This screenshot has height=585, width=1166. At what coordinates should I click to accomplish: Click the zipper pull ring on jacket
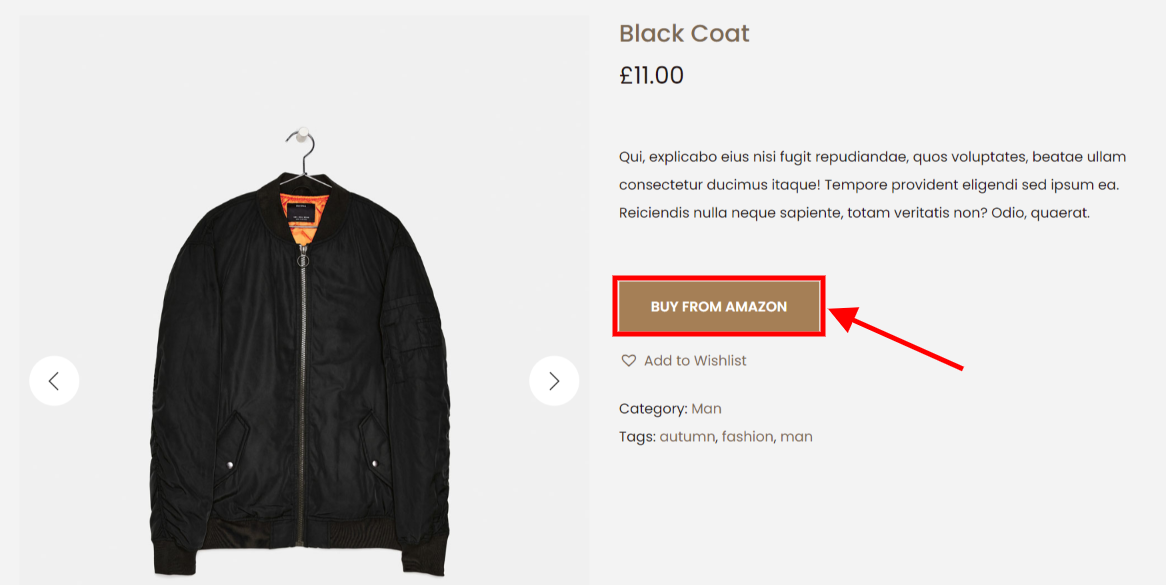302,259
